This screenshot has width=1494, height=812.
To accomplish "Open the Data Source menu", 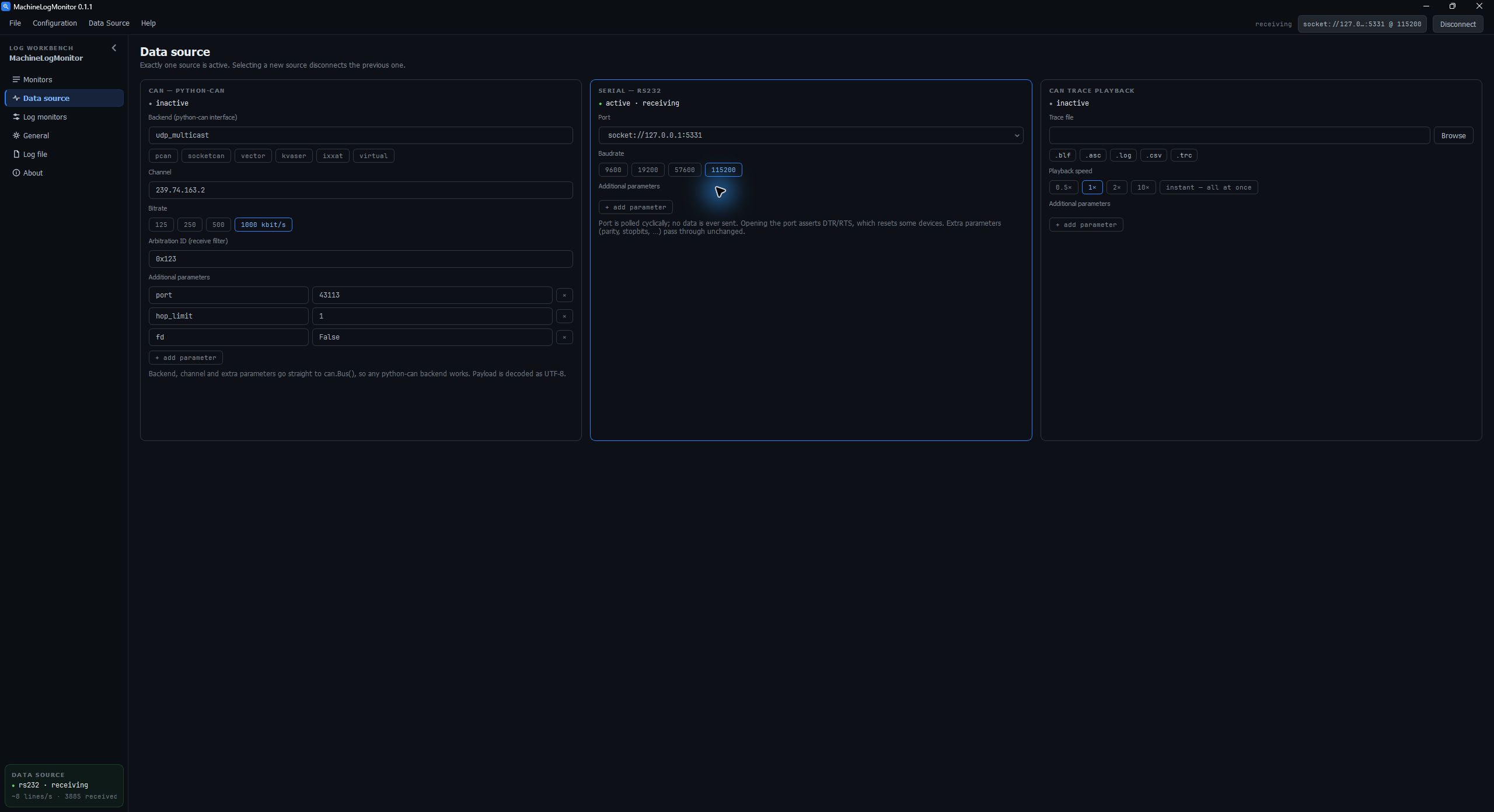I will [x=109, y=23].
